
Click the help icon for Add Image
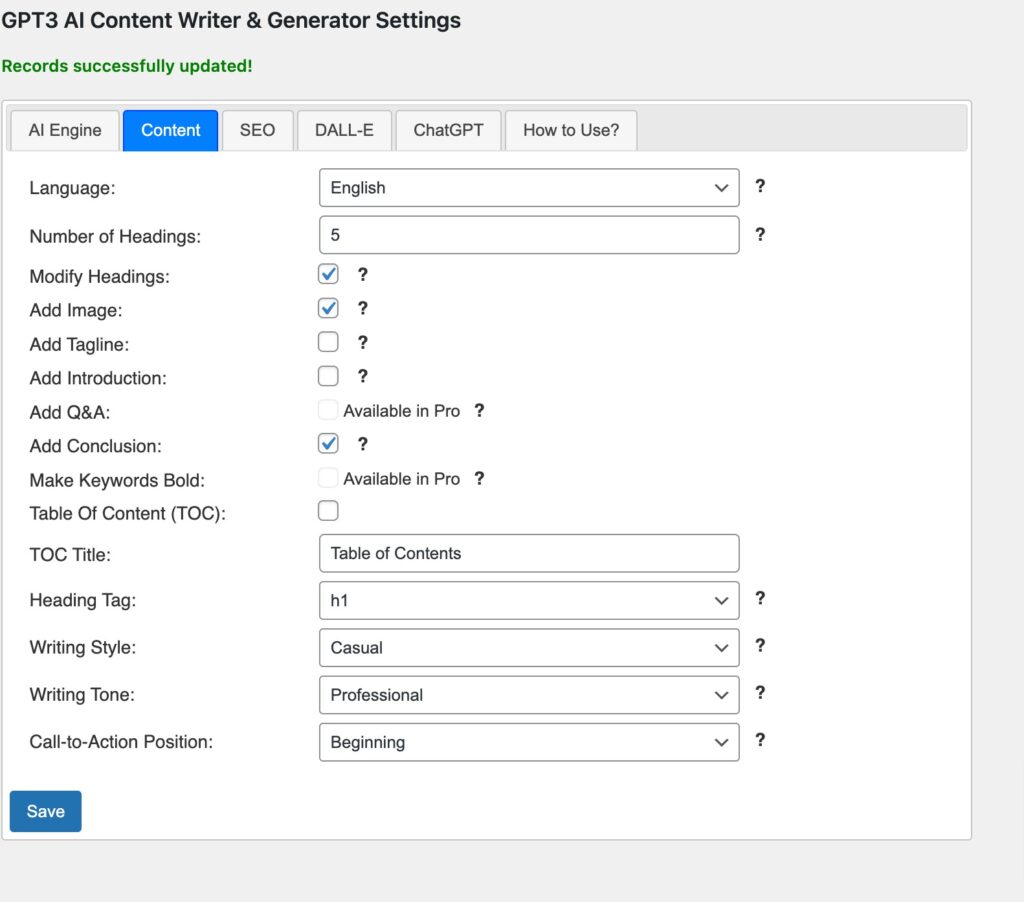[362, 308]
